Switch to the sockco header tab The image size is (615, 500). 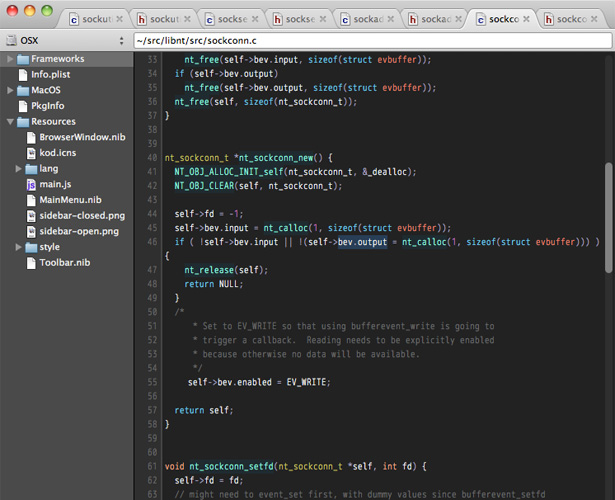point(571,19)
